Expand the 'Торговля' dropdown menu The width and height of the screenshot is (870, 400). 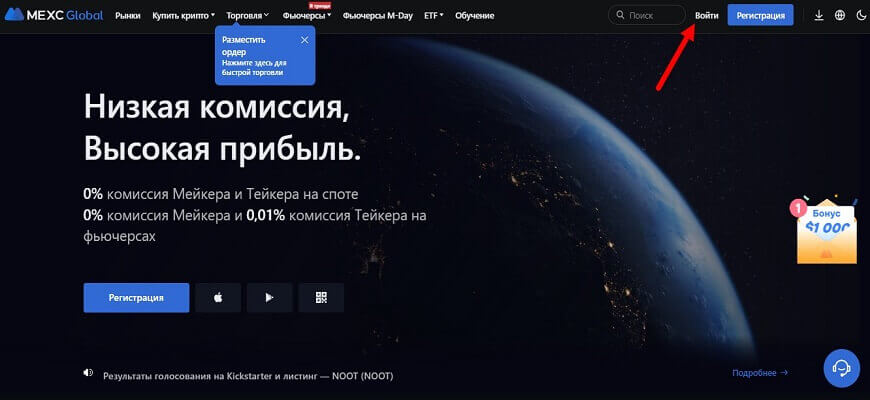pos(248,16)
